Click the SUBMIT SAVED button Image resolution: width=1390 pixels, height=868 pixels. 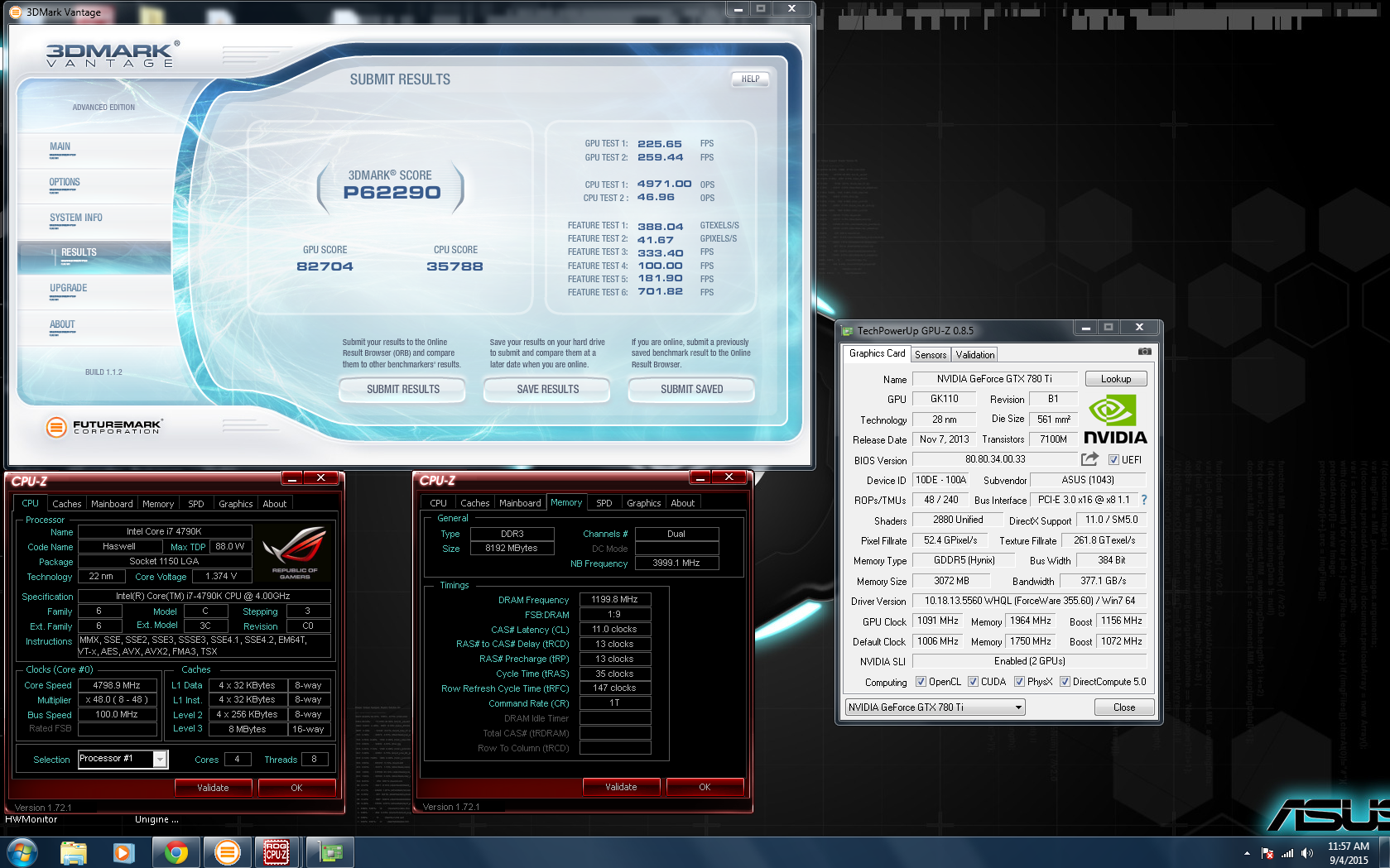[692, 389]
